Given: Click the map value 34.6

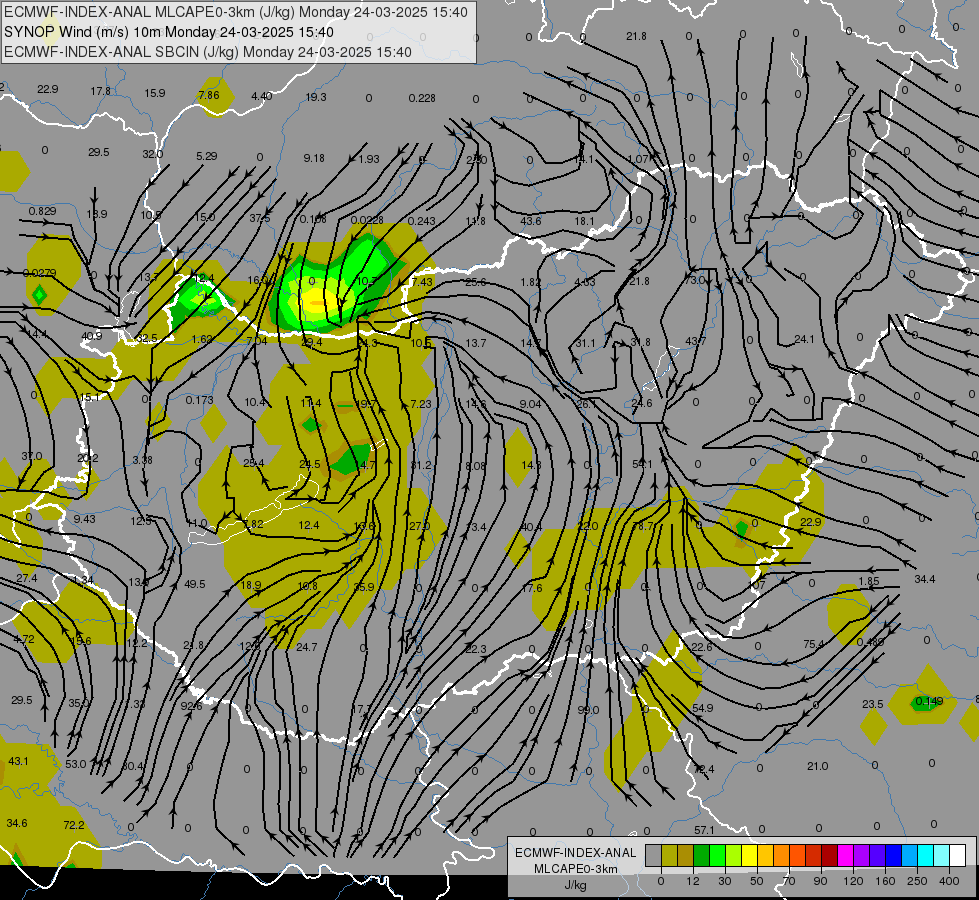Looking at the screenshot, I should coord(17,823).
